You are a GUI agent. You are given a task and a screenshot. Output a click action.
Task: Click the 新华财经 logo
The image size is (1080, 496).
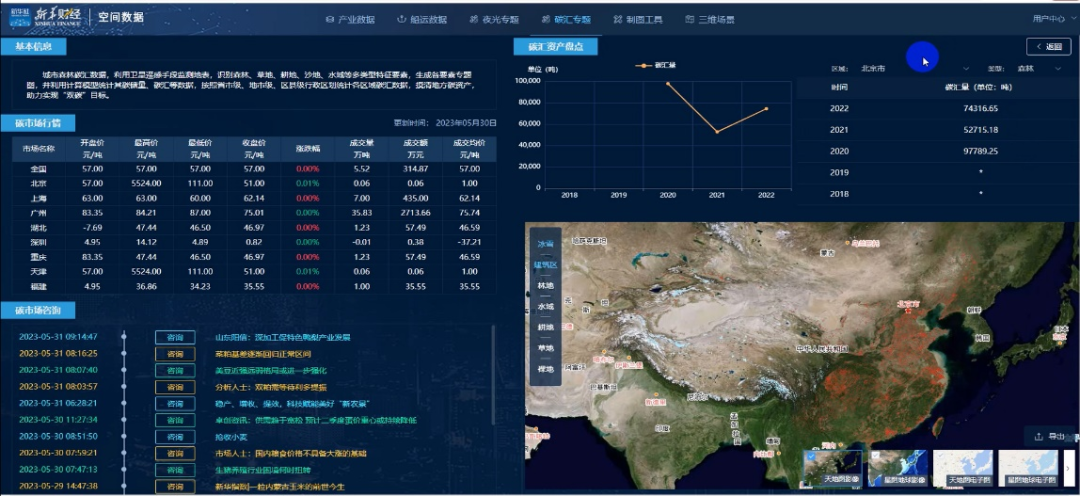(45, 17)
